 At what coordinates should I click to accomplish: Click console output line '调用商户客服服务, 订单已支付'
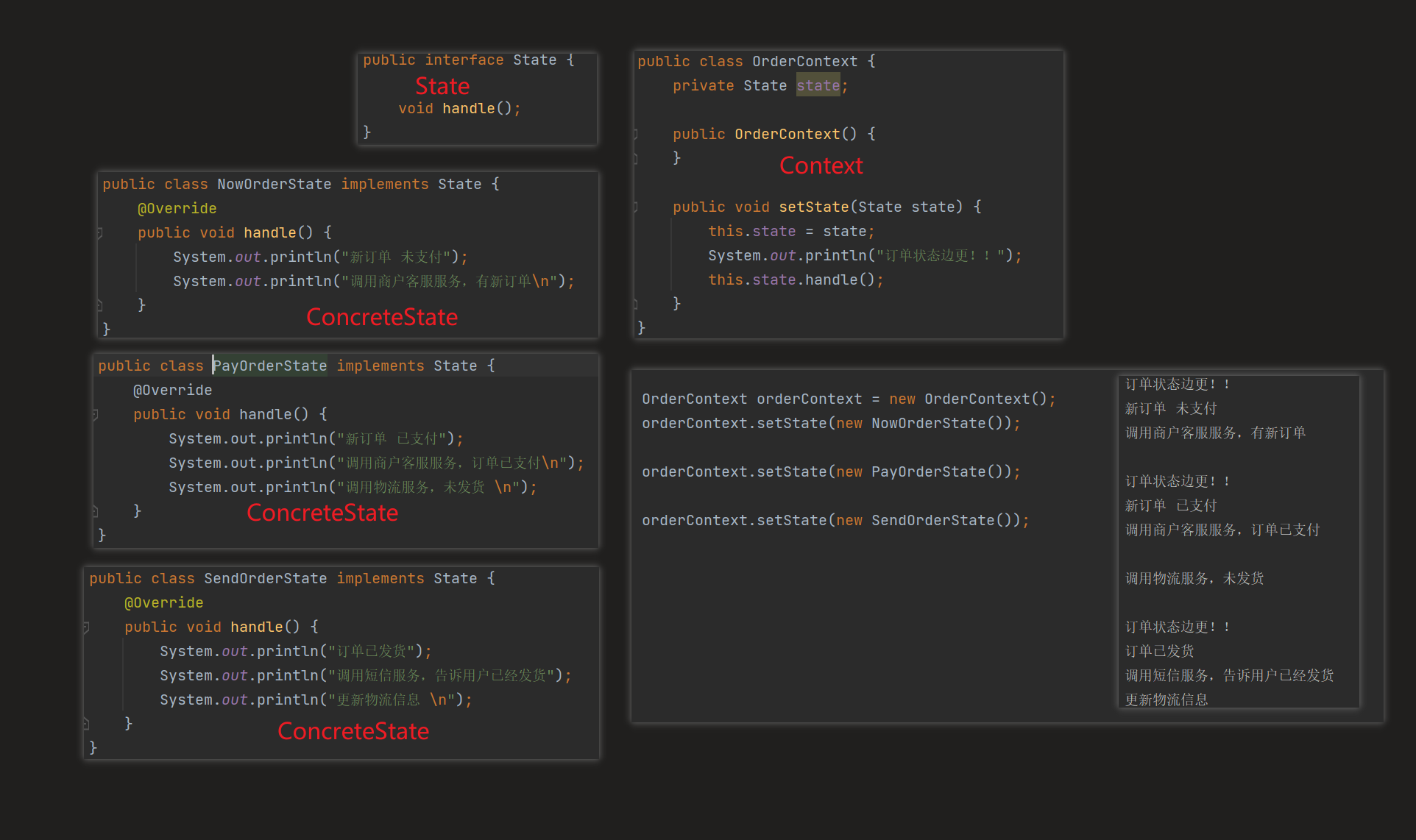click(1223, 530)
